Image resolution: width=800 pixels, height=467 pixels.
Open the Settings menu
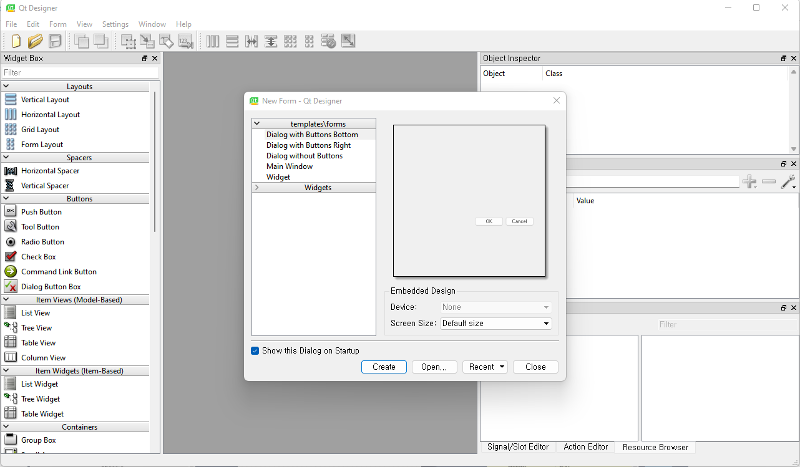pos(115,24)
